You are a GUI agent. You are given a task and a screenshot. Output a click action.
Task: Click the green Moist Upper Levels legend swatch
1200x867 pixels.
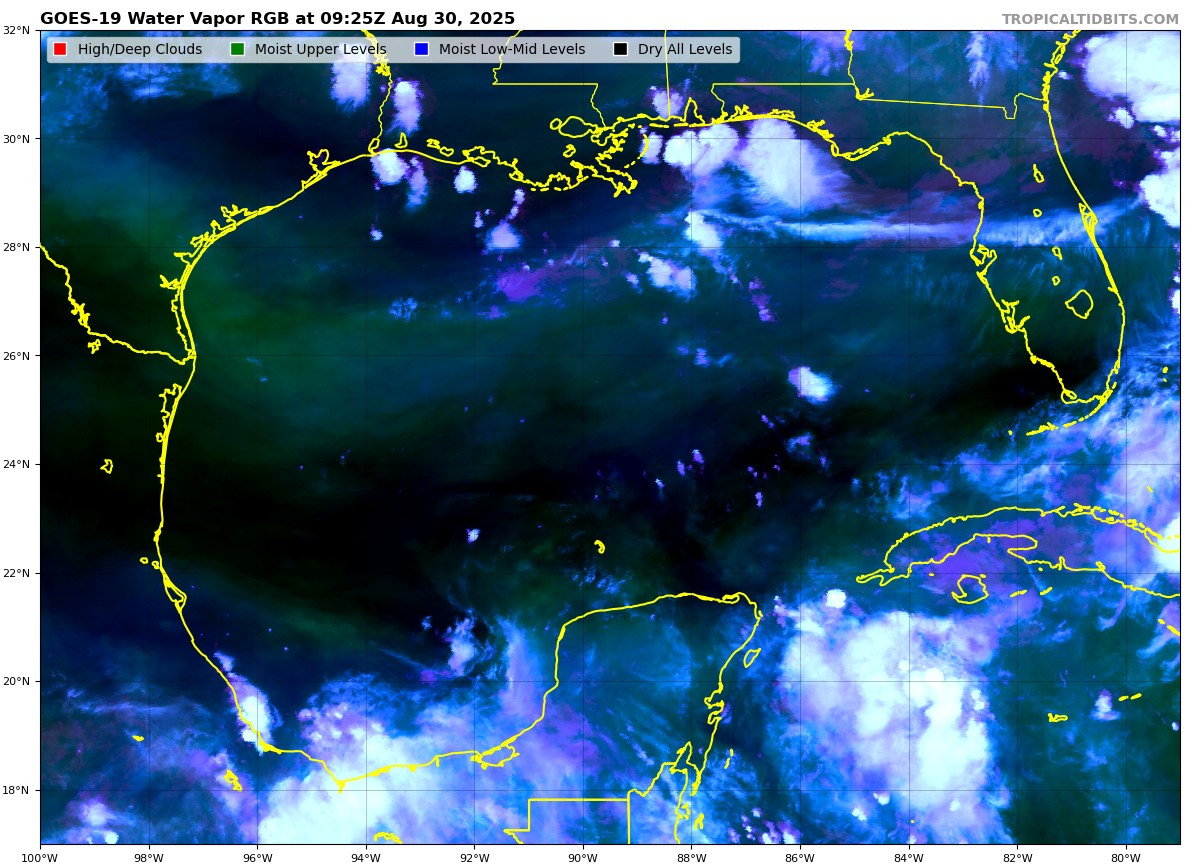237,49
